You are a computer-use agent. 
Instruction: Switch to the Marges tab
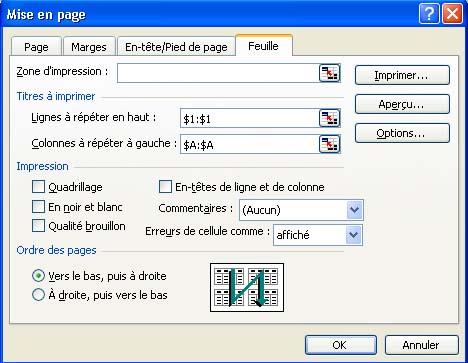(x=89, y=47)
